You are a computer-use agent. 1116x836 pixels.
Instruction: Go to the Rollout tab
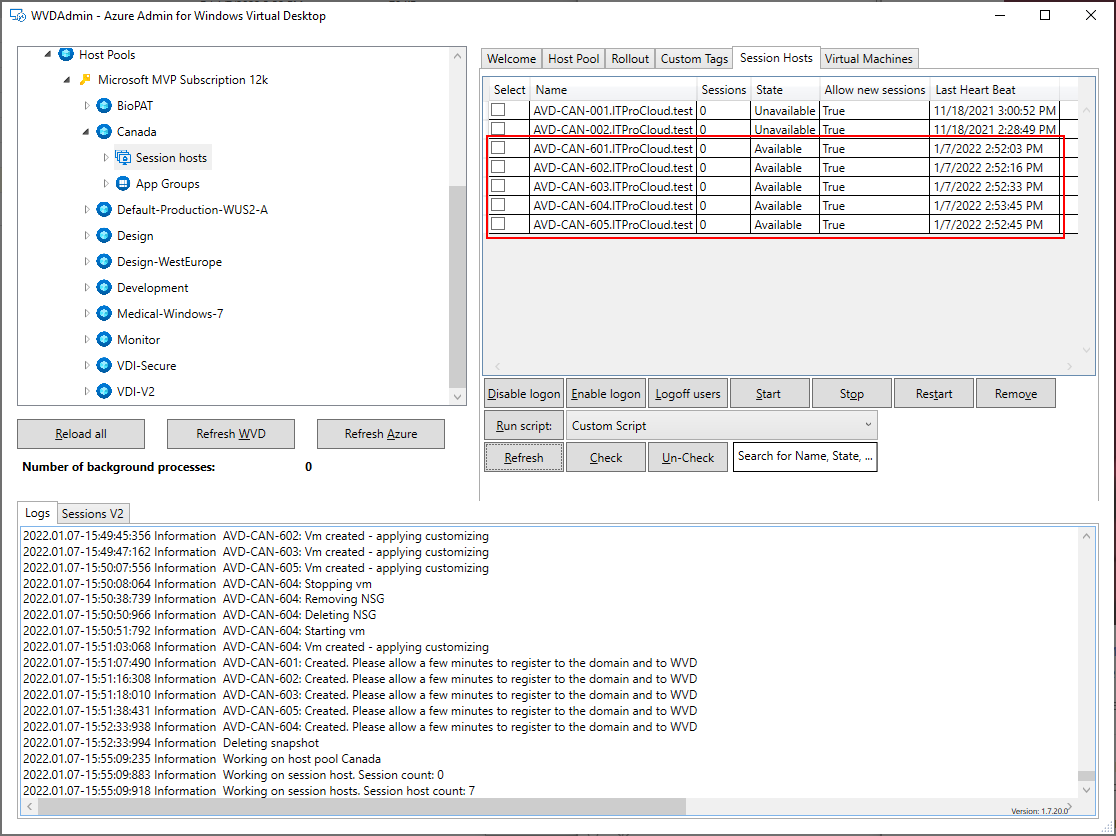[x=630, y=59]
